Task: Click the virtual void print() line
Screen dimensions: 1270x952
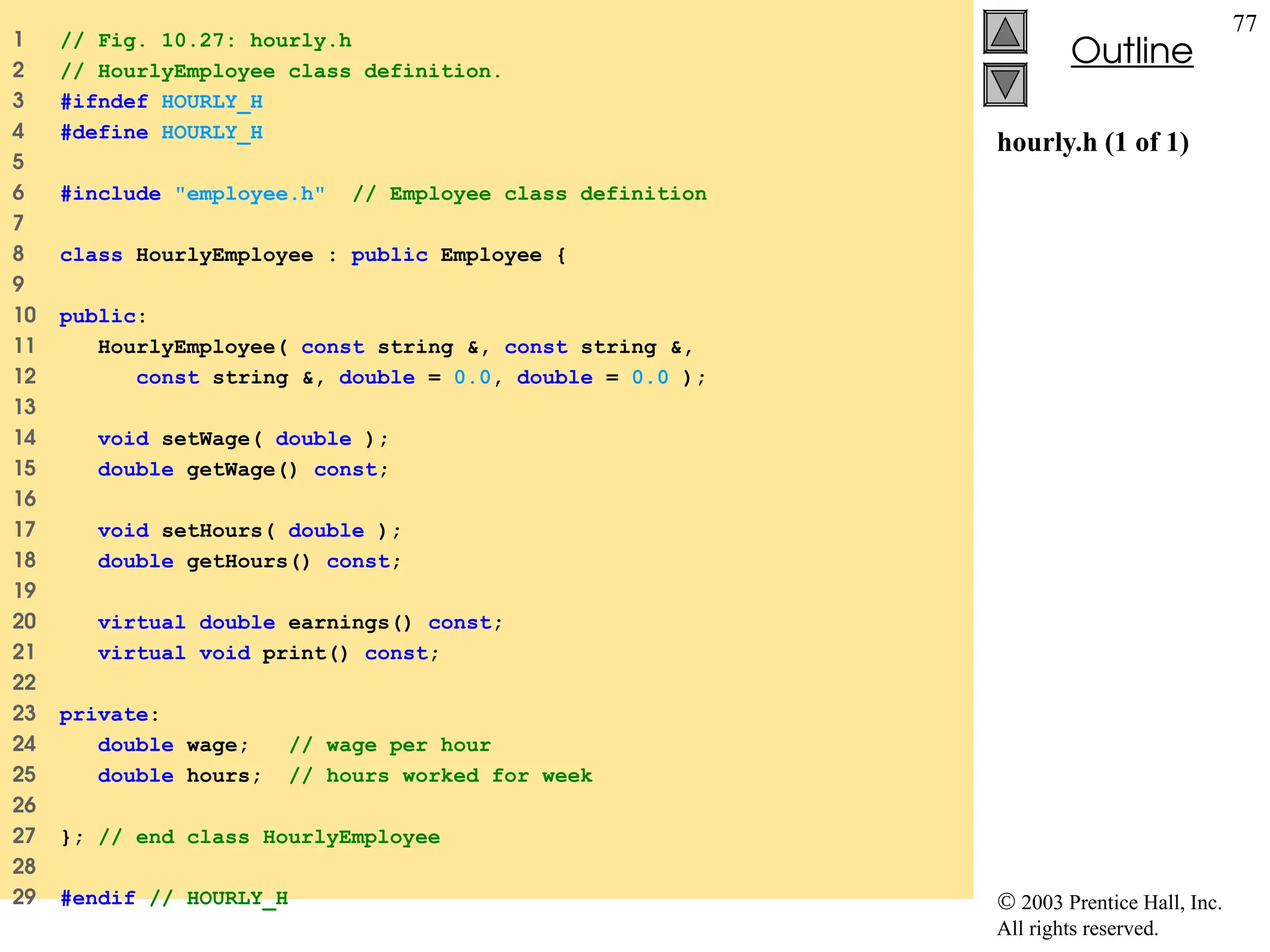Action: 268,653
